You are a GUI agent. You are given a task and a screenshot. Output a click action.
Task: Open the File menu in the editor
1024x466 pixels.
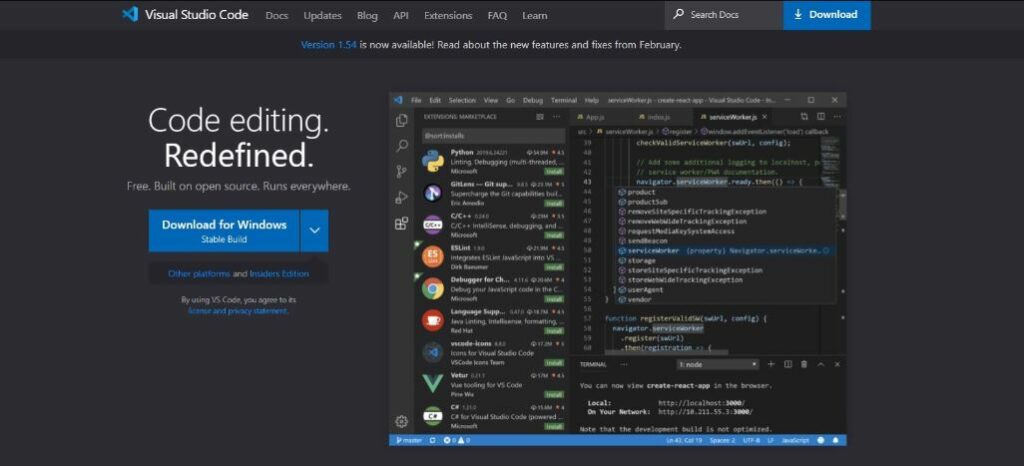(416, 101)
